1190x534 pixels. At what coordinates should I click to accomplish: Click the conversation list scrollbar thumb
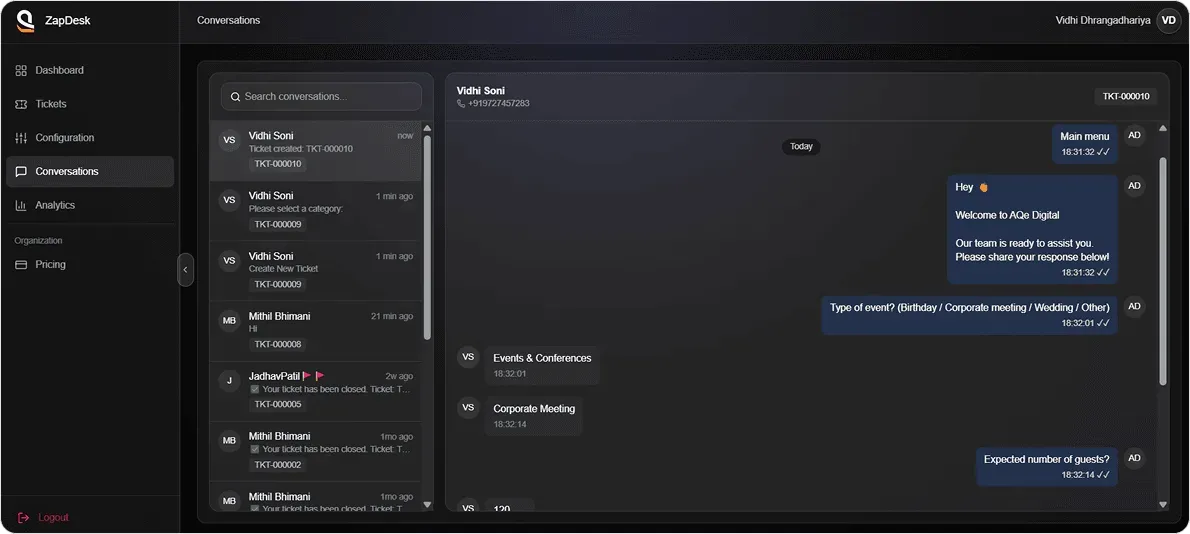click(427, 237)
